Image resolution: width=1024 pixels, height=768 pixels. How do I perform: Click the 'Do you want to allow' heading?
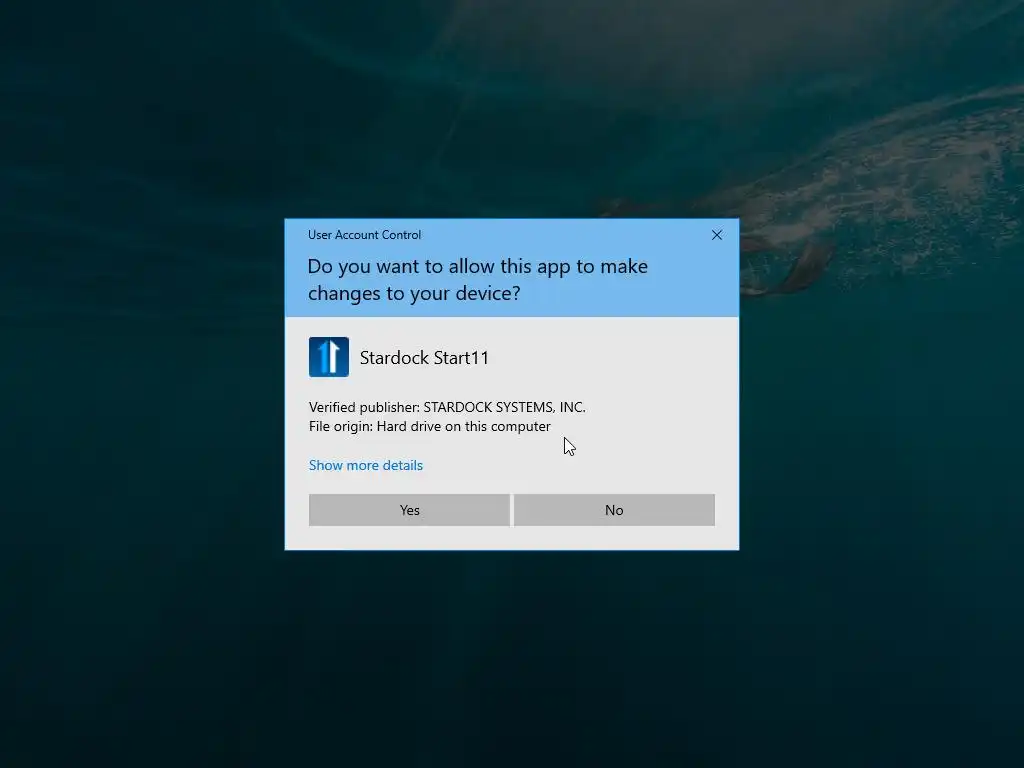pyautogui.click(x=477, y=280)
